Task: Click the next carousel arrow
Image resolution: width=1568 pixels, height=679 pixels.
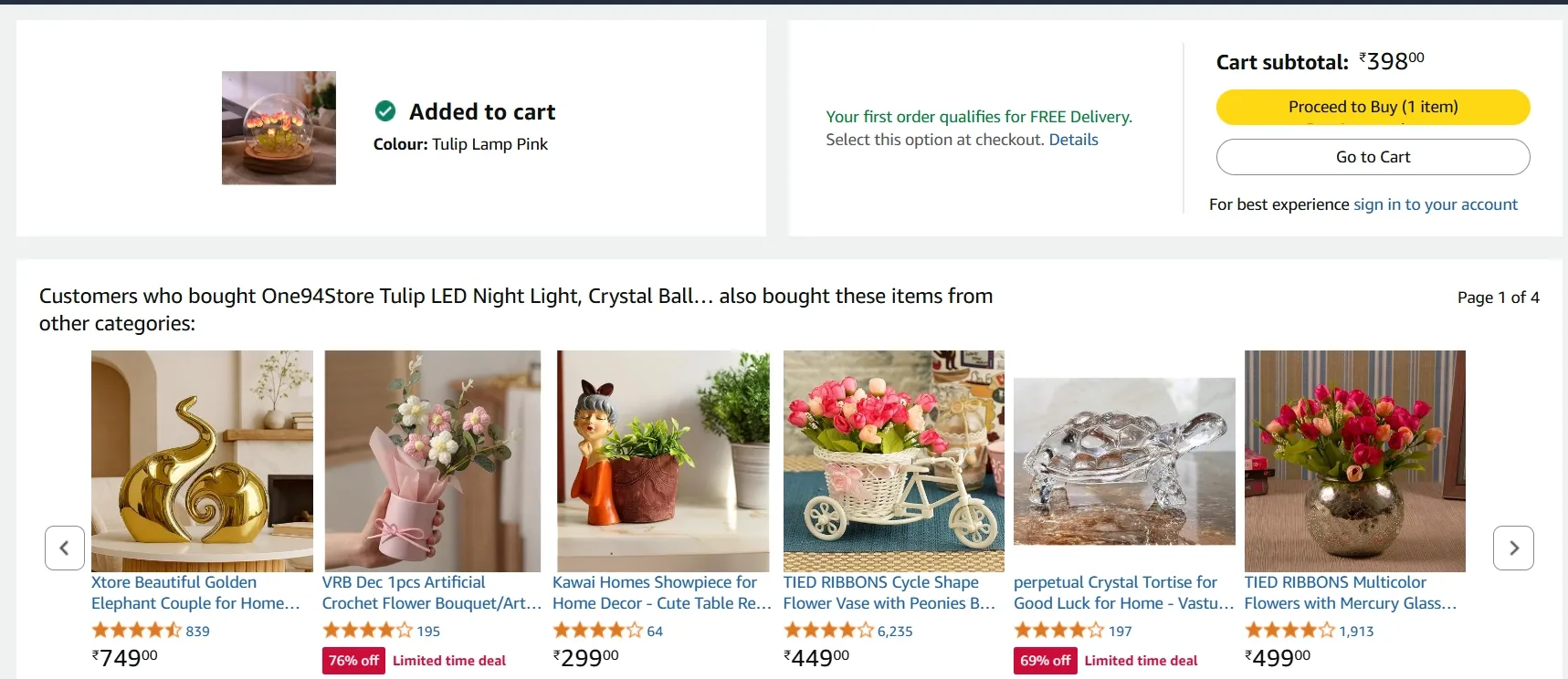Action: click(1512, 548)
